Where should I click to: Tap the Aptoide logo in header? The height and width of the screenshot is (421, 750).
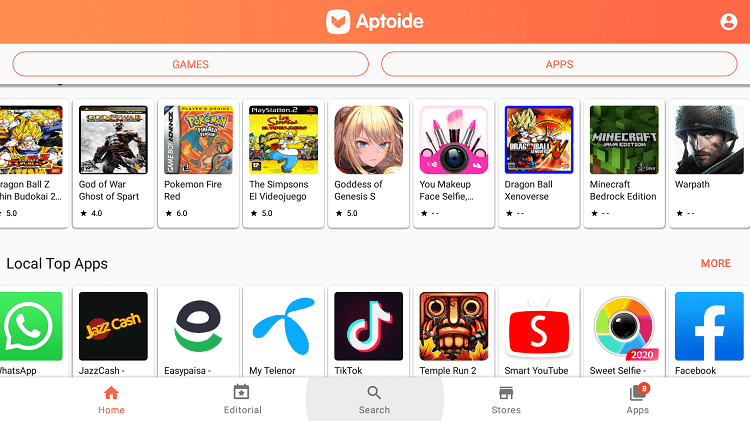375,22
